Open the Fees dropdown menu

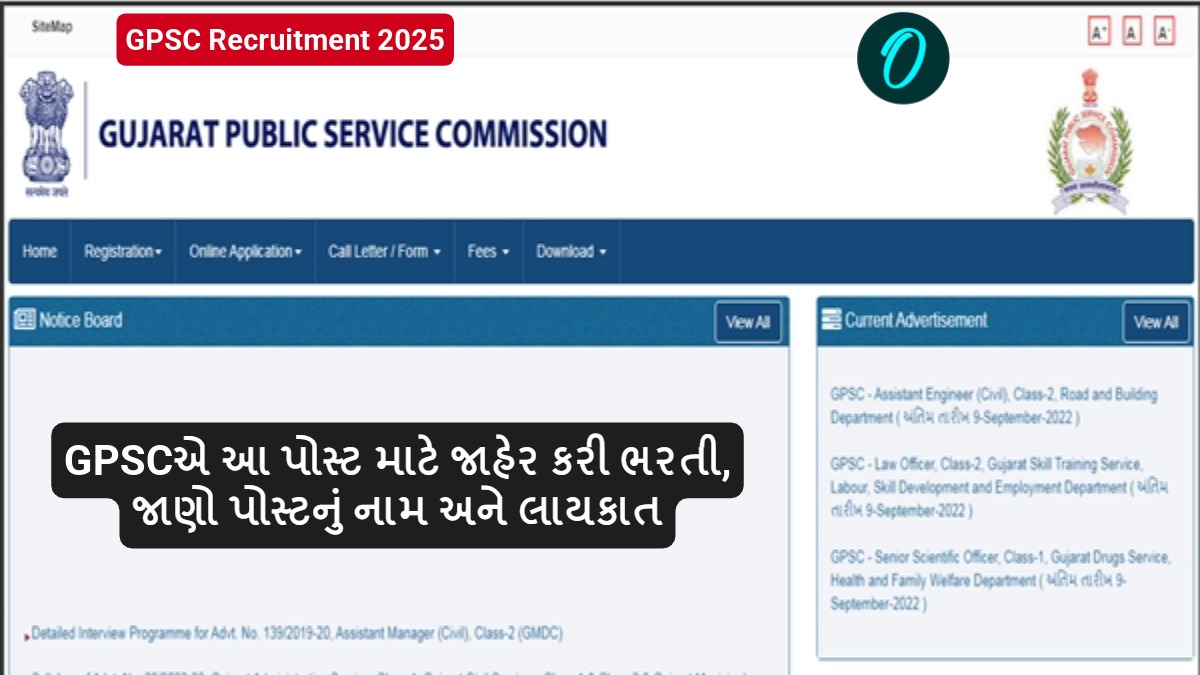click(x=488, y=252)
